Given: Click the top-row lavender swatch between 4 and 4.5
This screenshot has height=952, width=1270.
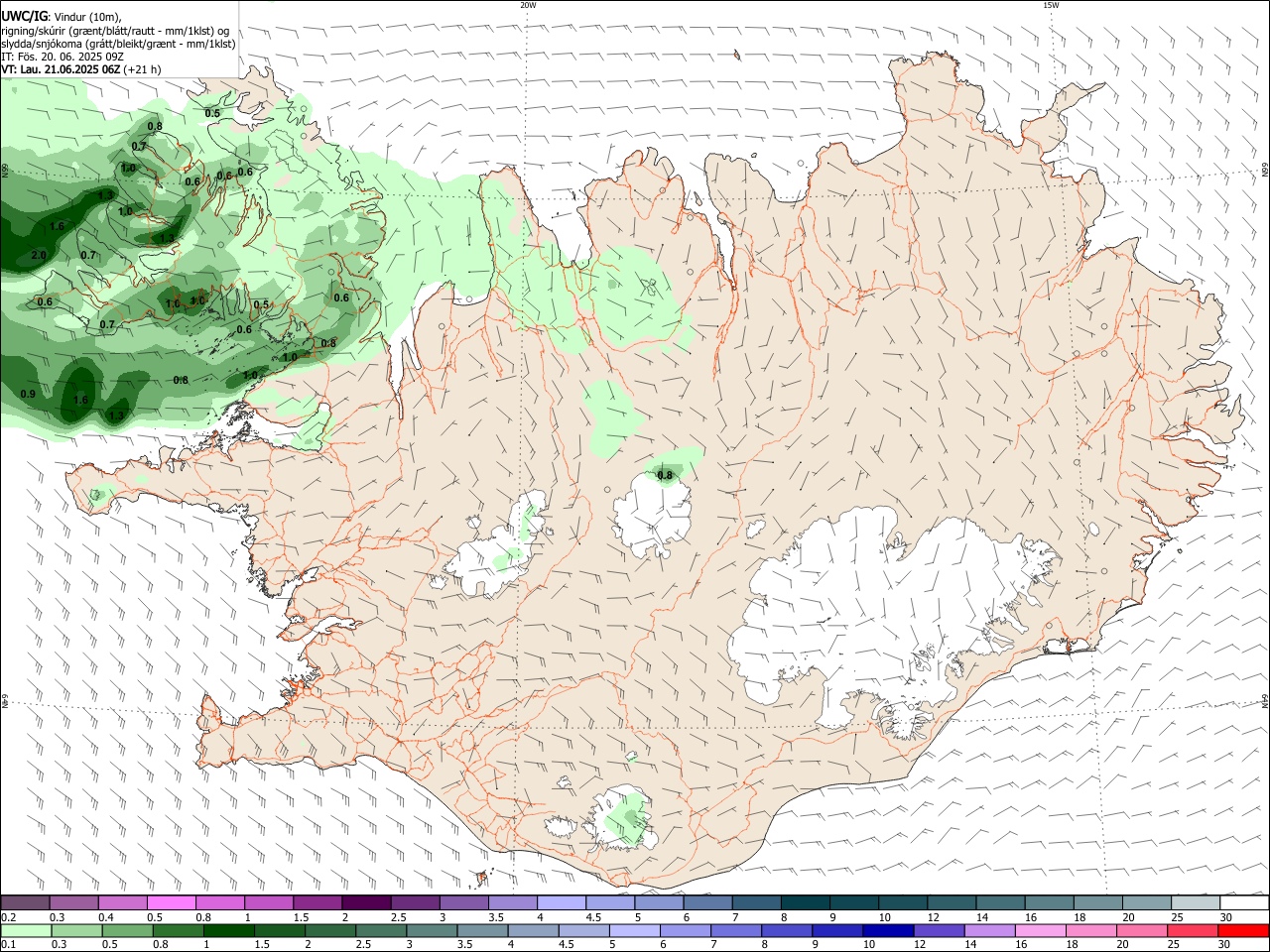Looking at the screenshot, I should [561, 903].
